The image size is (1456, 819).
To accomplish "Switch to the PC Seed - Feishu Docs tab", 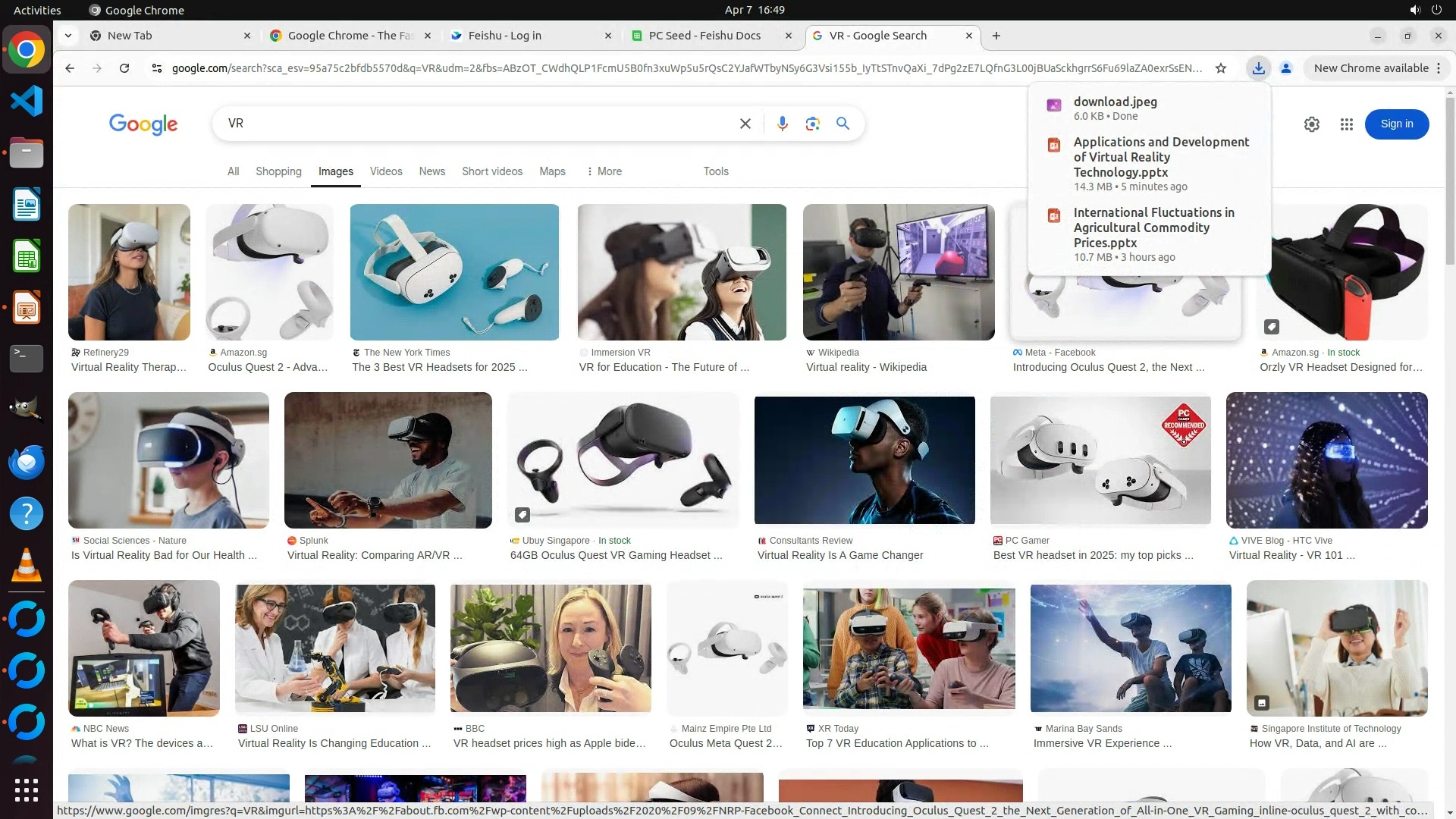I will click(704, 36).
